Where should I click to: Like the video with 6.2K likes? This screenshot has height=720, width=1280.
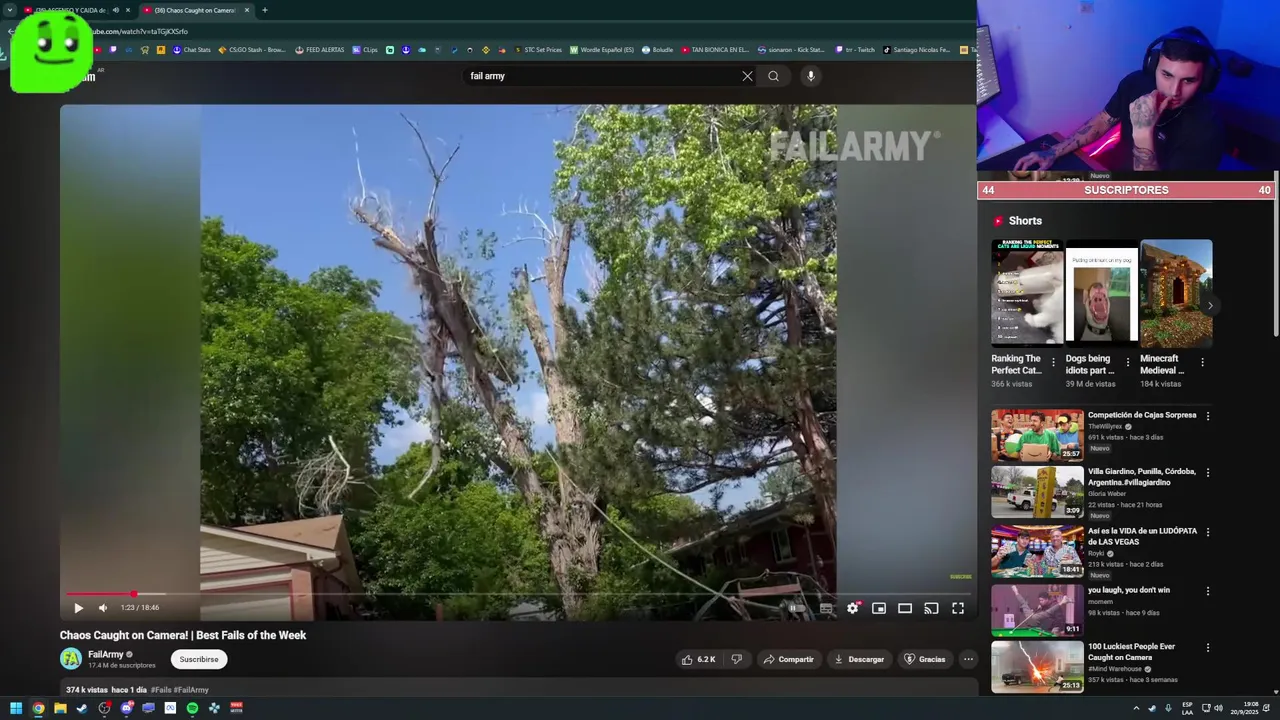click(x=698, y=659)
